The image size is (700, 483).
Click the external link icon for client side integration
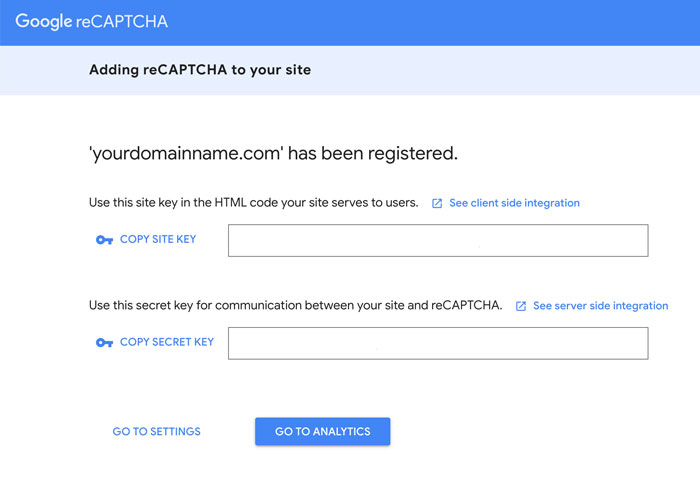click(x=437, y=204)
